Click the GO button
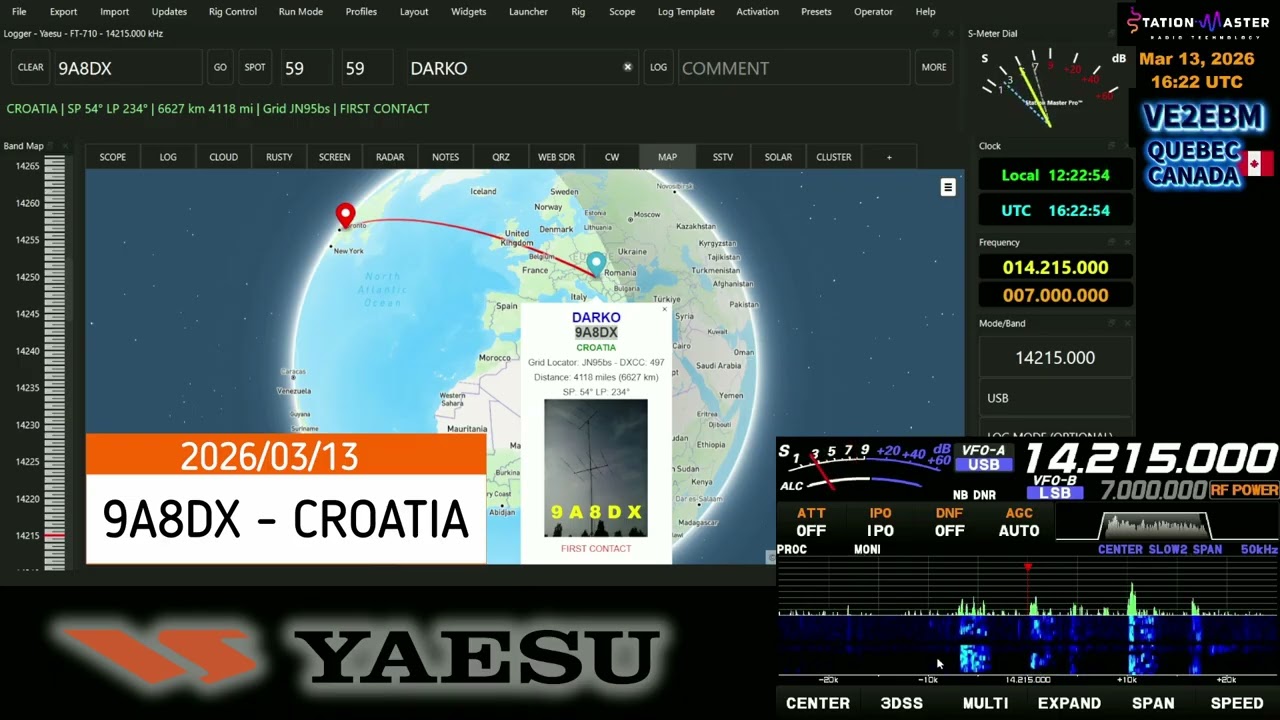The height and width of the screenshot is (720, 1280). coord(220,67)
